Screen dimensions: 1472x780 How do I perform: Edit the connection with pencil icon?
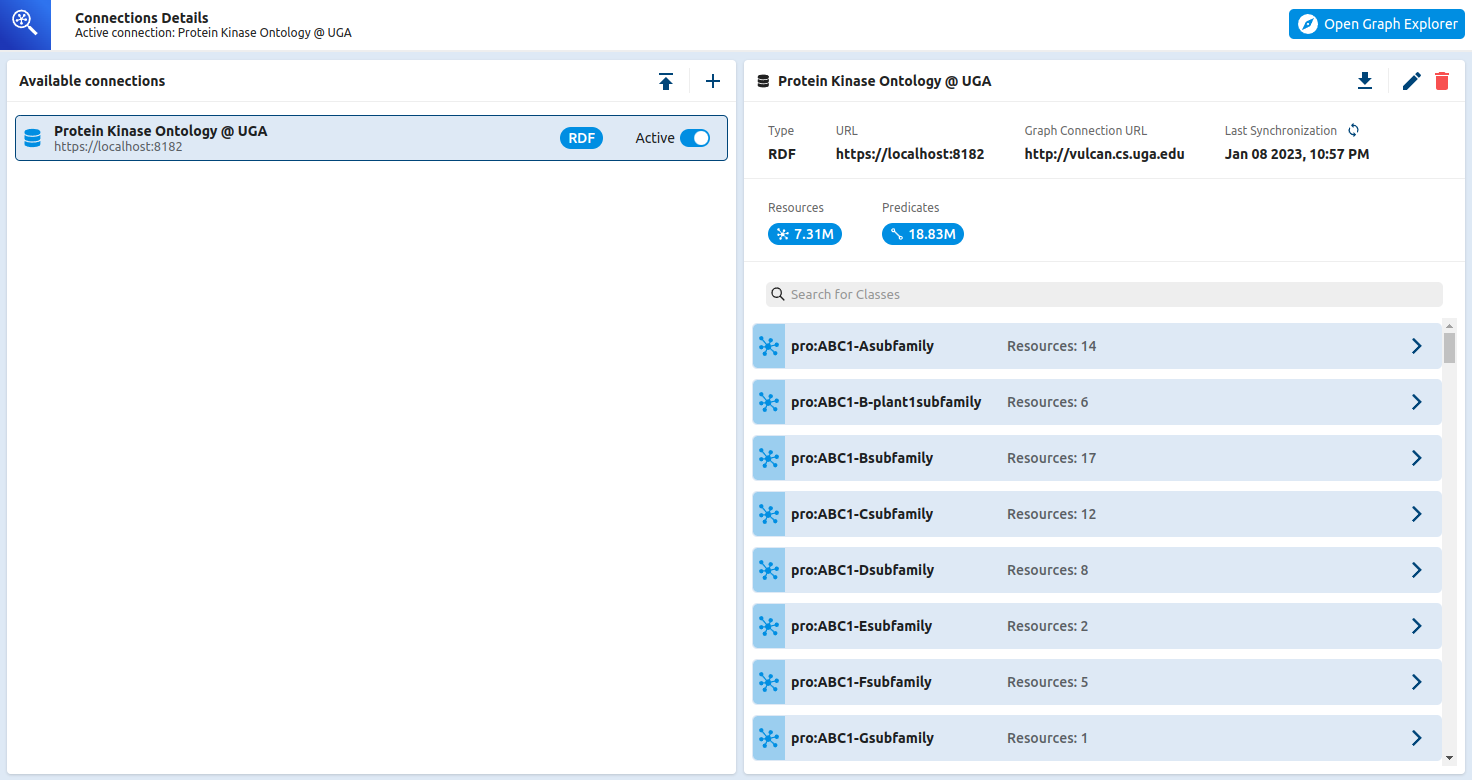tap(1411, 81)
